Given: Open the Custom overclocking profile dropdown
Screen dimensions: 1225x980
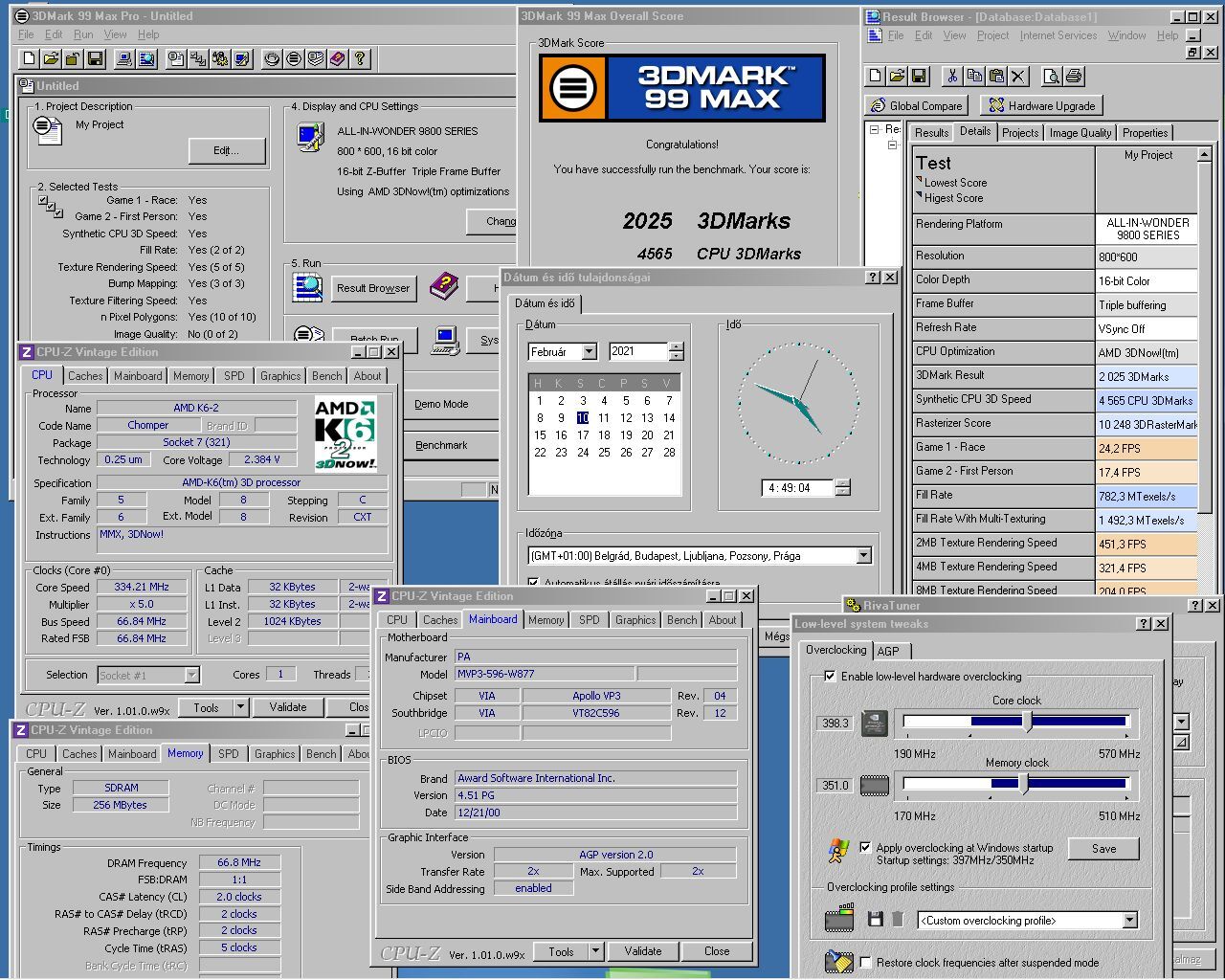Looking at the screenshot, I should pyautogui.click(x=1129, y=920).
